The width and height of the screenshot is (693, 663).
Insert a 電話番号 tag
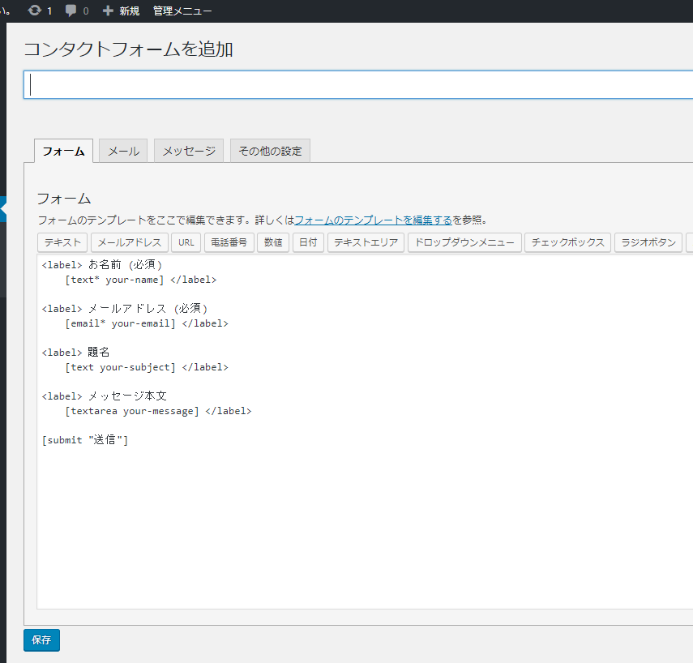[229, 242]
